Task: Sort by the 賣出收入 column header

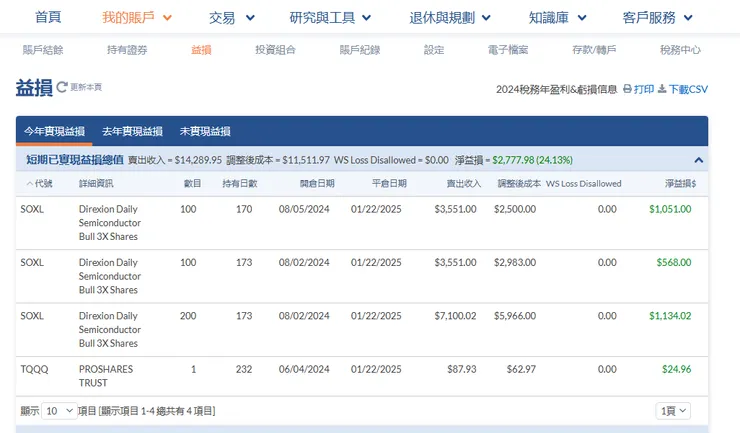Action: point(464,184)
